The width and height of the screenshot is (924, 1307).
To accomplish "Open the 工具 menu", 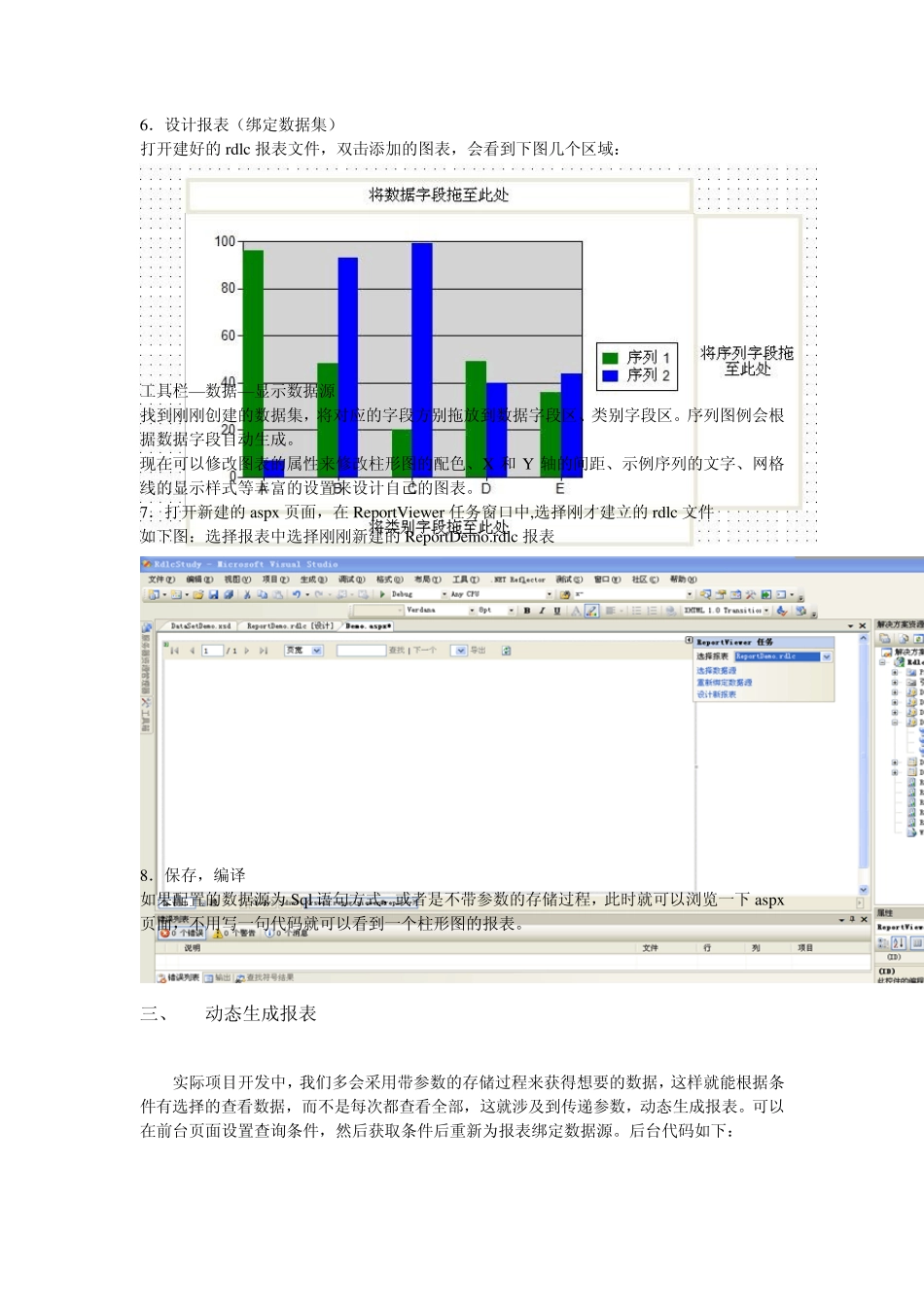I will click(x=466, y=580).
